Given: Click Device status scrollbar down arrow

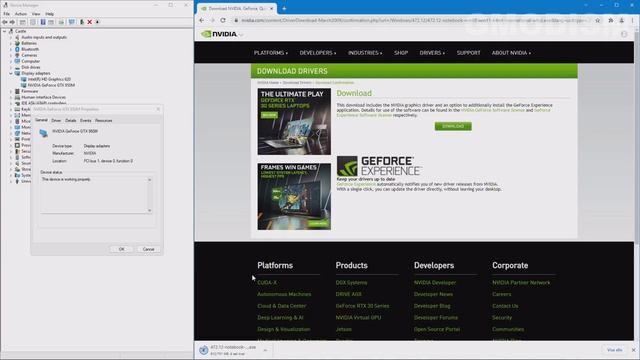Looking at the screenshot, I should coord(149,211).
